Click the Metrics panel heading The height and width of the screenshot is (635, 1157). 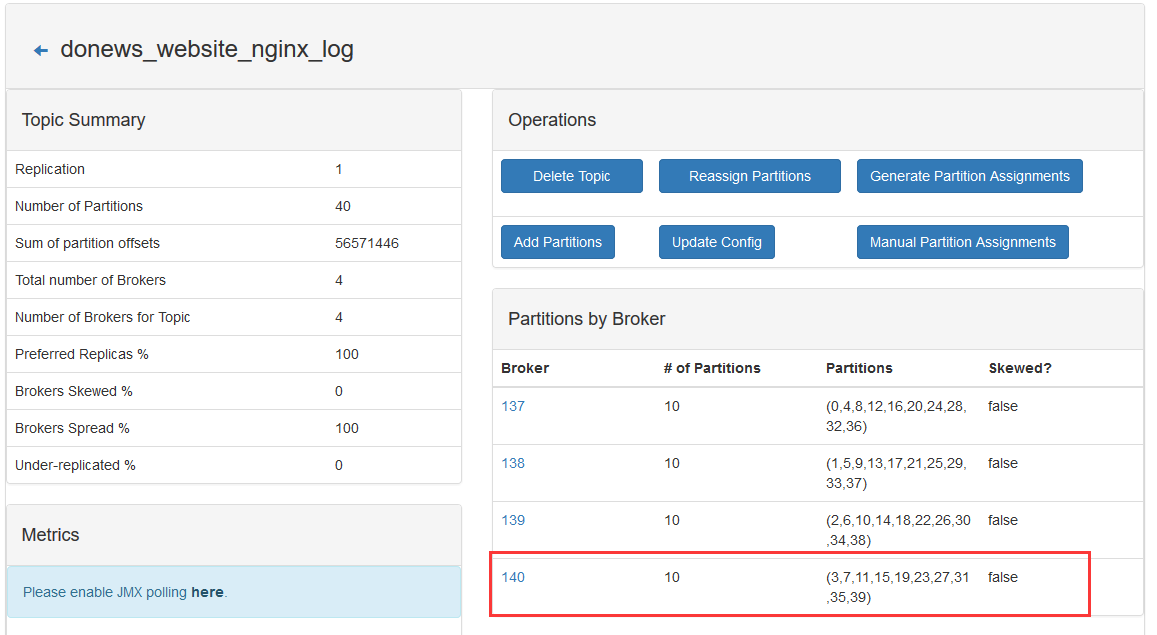pyautogui.click(x=50, y=535)
